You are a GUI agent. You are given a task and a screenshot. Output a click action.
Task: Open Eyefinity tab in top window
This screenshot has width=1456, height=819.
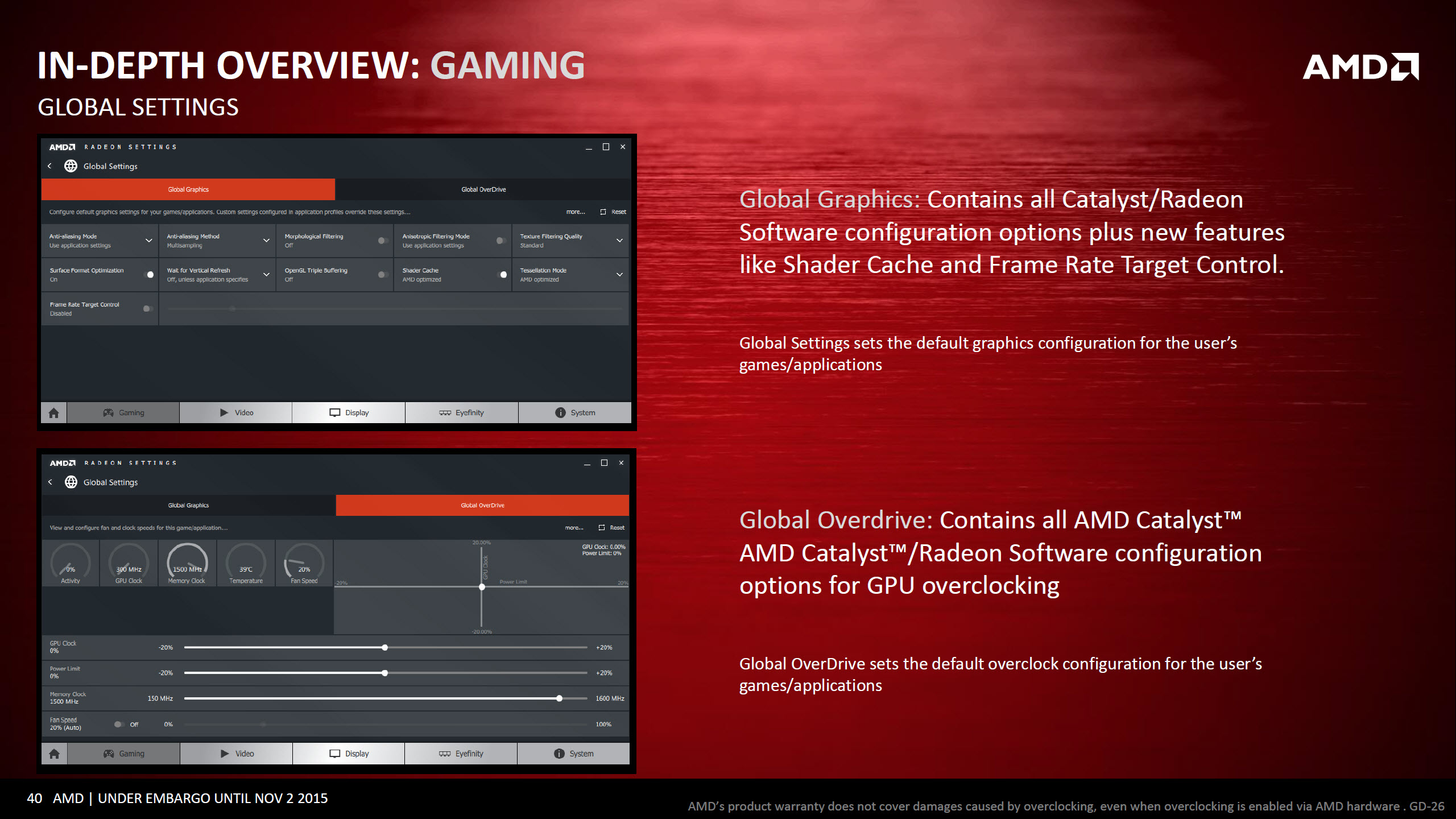click(461, 413)
